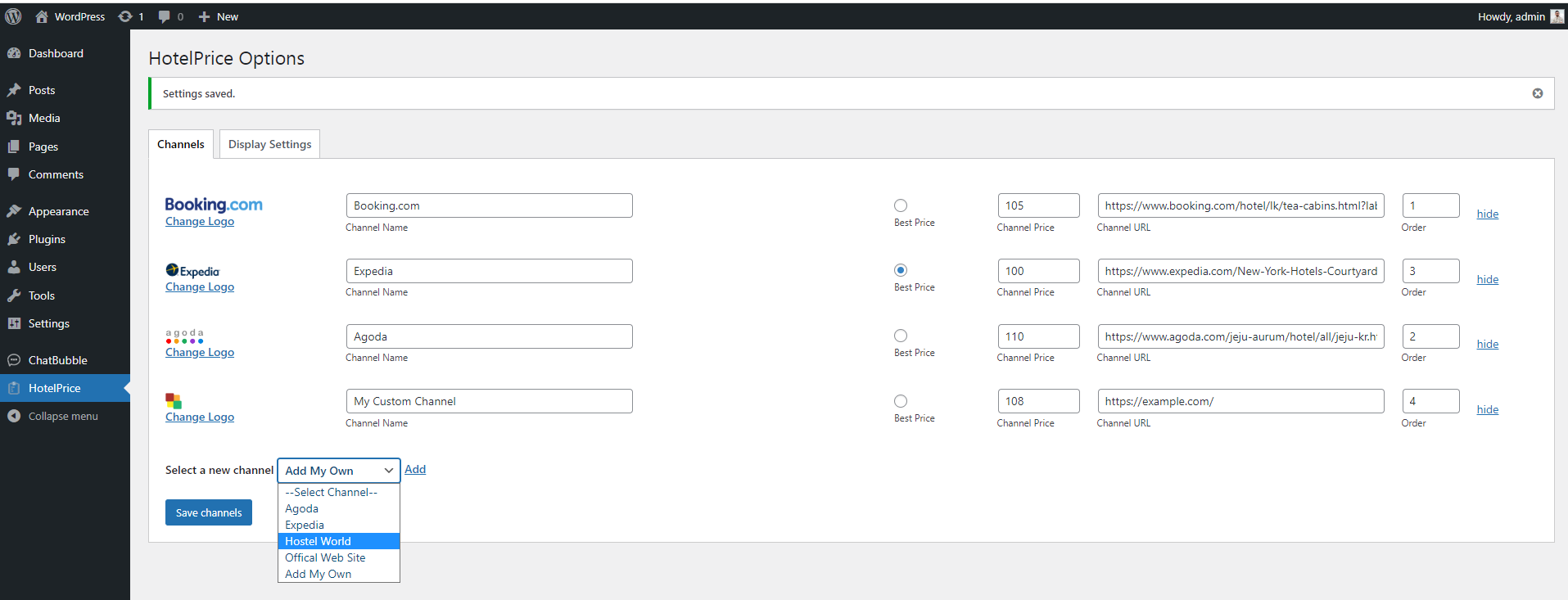Click the Expedia logo image
The height and width of the screenshot is (600, 1568).
[x=192, y=270]
